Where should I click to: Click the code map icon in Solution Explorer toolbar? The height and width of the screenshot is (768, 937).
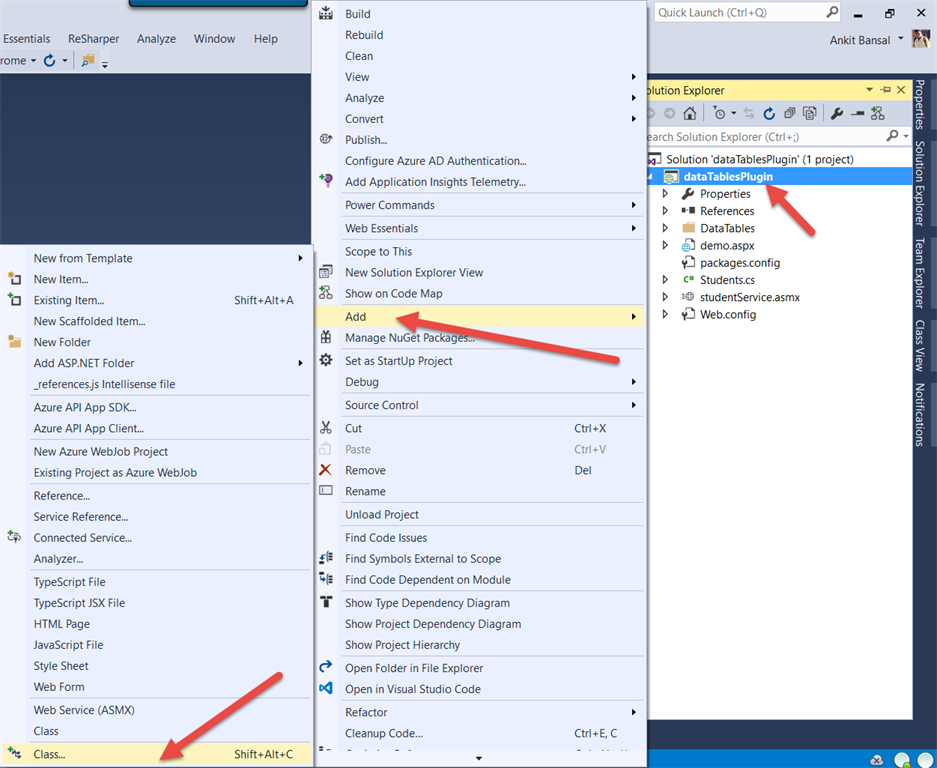click(877, 114)
